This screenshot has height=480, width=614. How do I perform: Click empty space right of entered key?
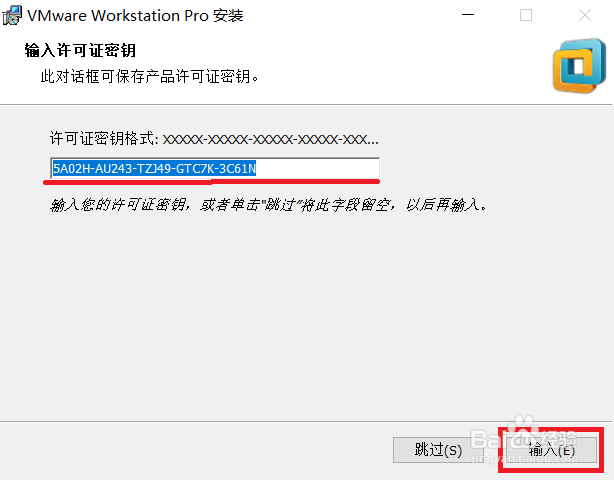tap(317, 168)
